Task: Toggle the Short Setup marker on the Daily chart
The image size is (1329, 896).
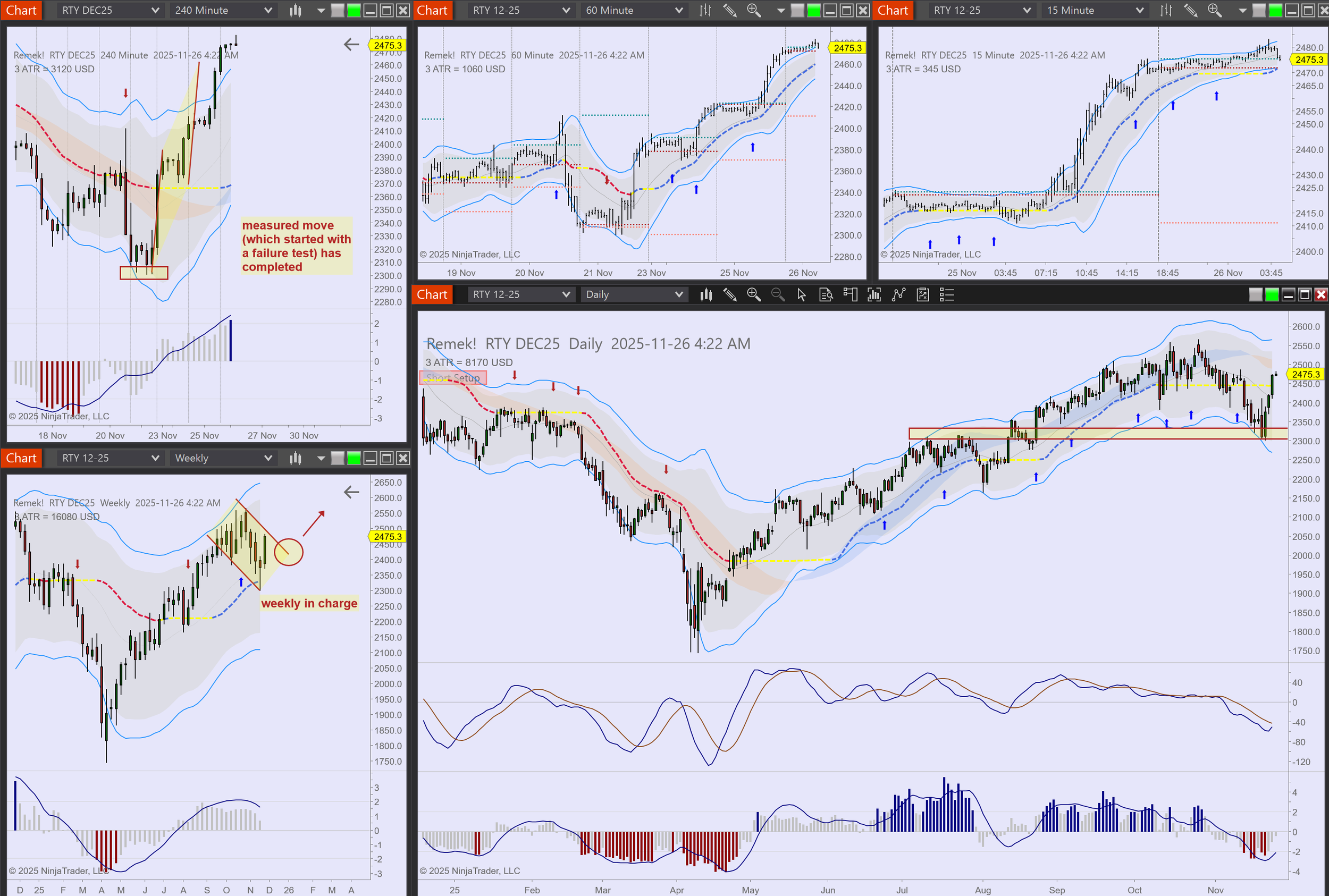Action: (x=453, y=378)
